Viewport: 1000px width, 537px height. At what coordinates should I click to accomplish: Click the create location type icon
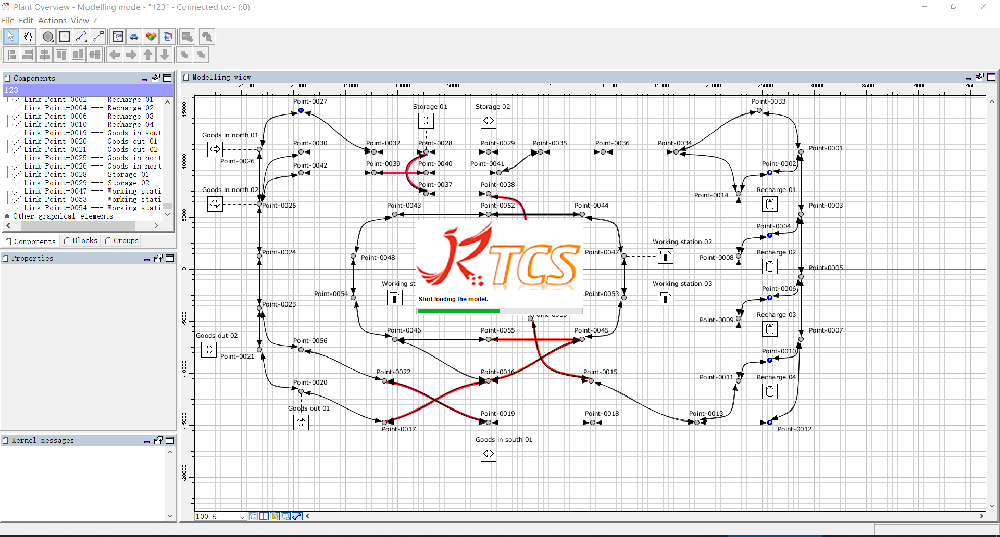pyautogui.click(x=117, y=36)
